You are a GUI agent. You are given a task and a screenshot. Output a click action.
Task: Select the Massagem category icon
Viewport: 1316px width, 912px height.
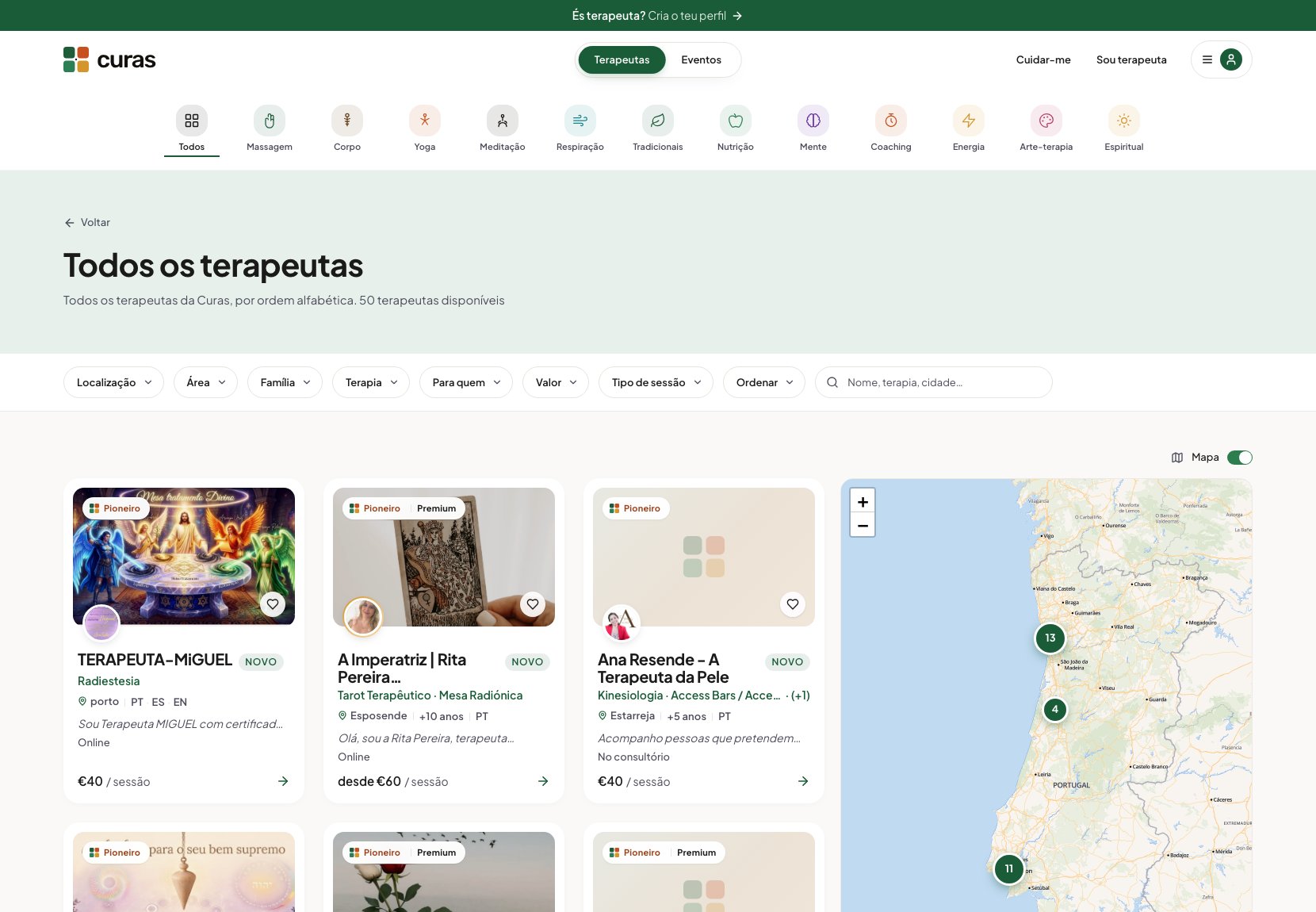pos(270,121)
